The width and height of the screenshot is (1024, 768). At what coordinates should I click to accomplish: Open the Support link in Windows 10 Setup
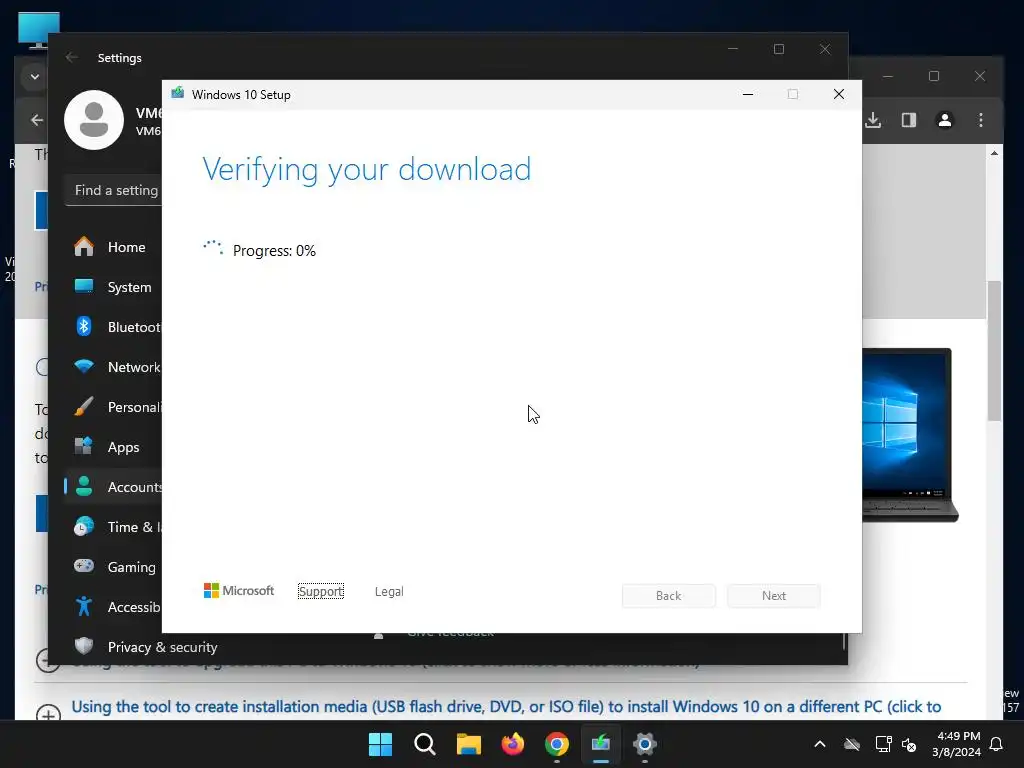point(321,591)
